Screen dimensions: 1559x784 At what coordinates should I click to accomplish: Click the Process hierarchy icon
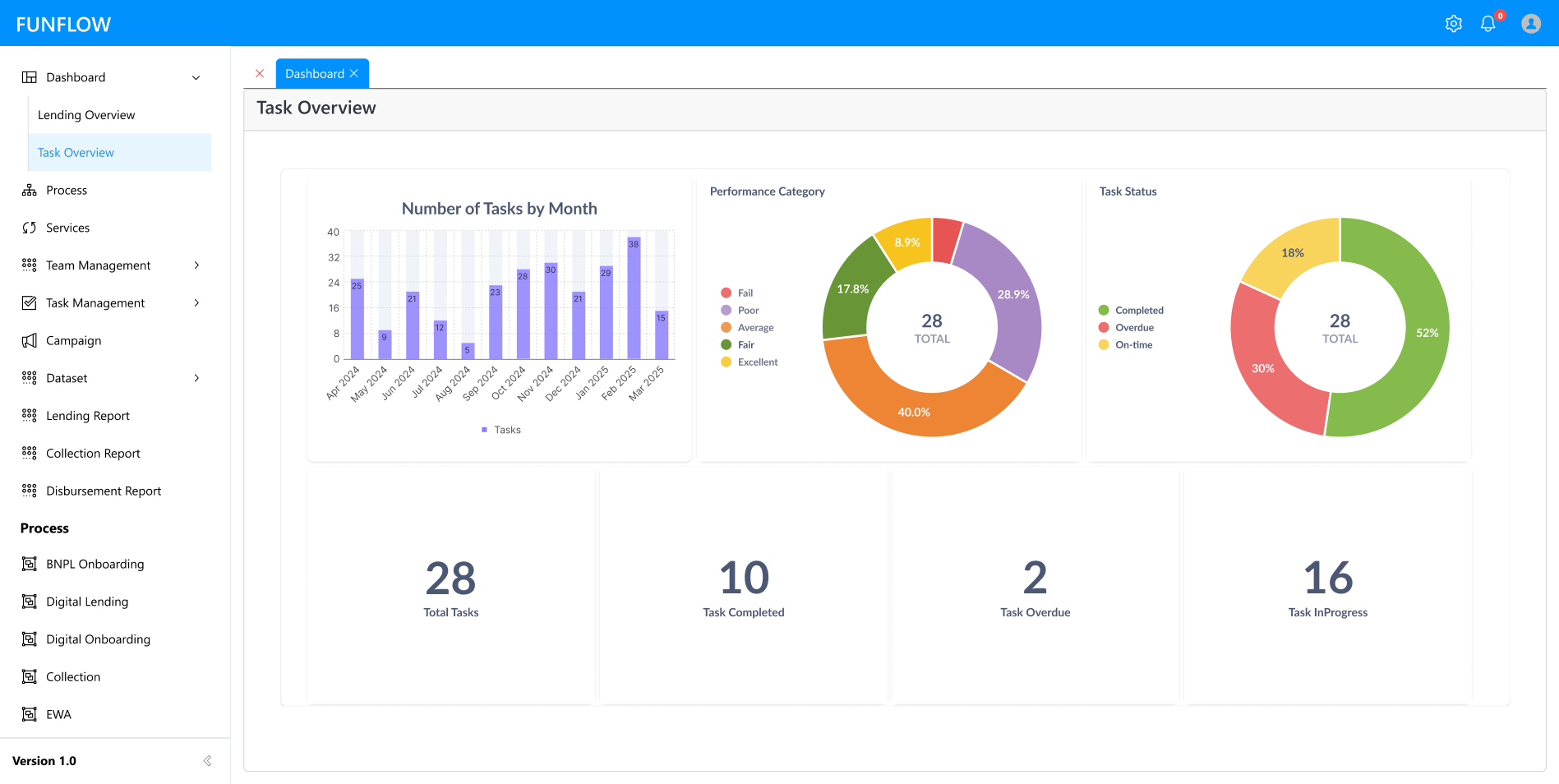(x=30, y=190)
